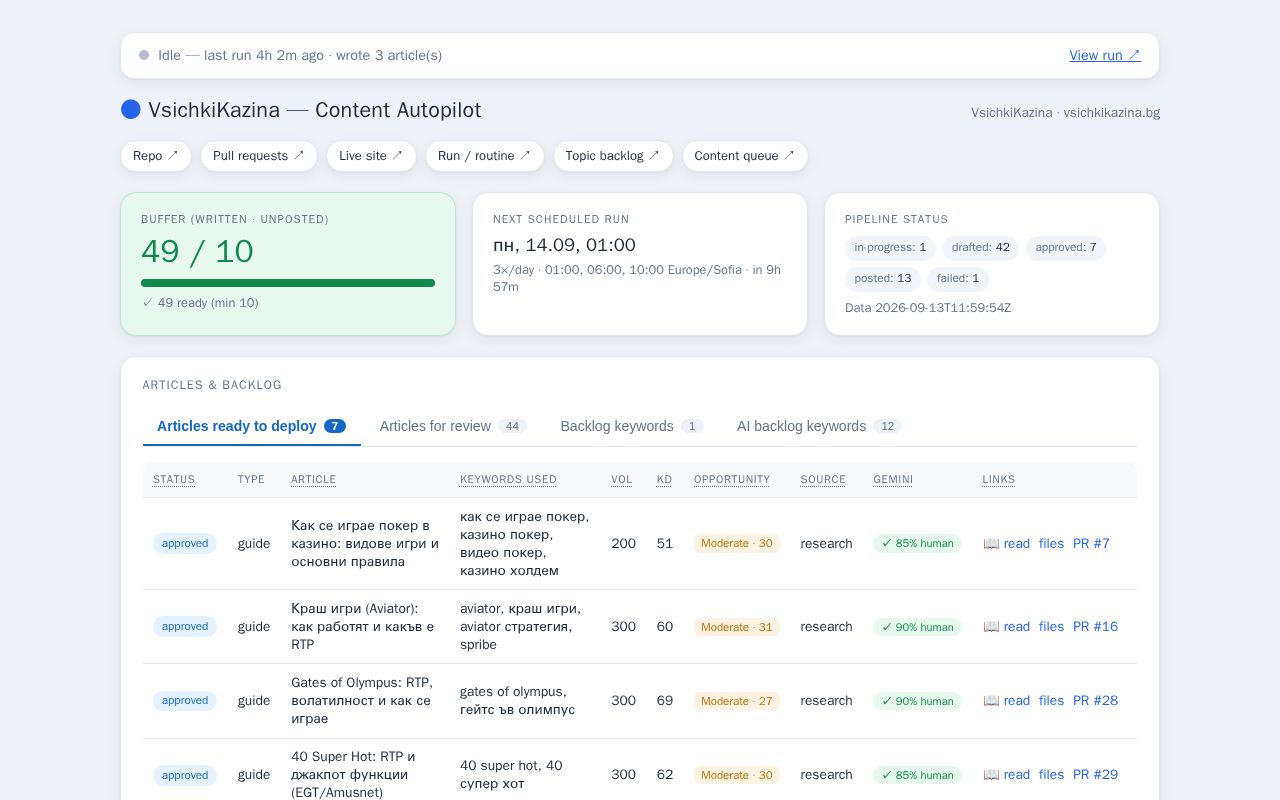Switch to Backlog keywords tab
Screen dimensions: 1280x800
coord(632,426)
